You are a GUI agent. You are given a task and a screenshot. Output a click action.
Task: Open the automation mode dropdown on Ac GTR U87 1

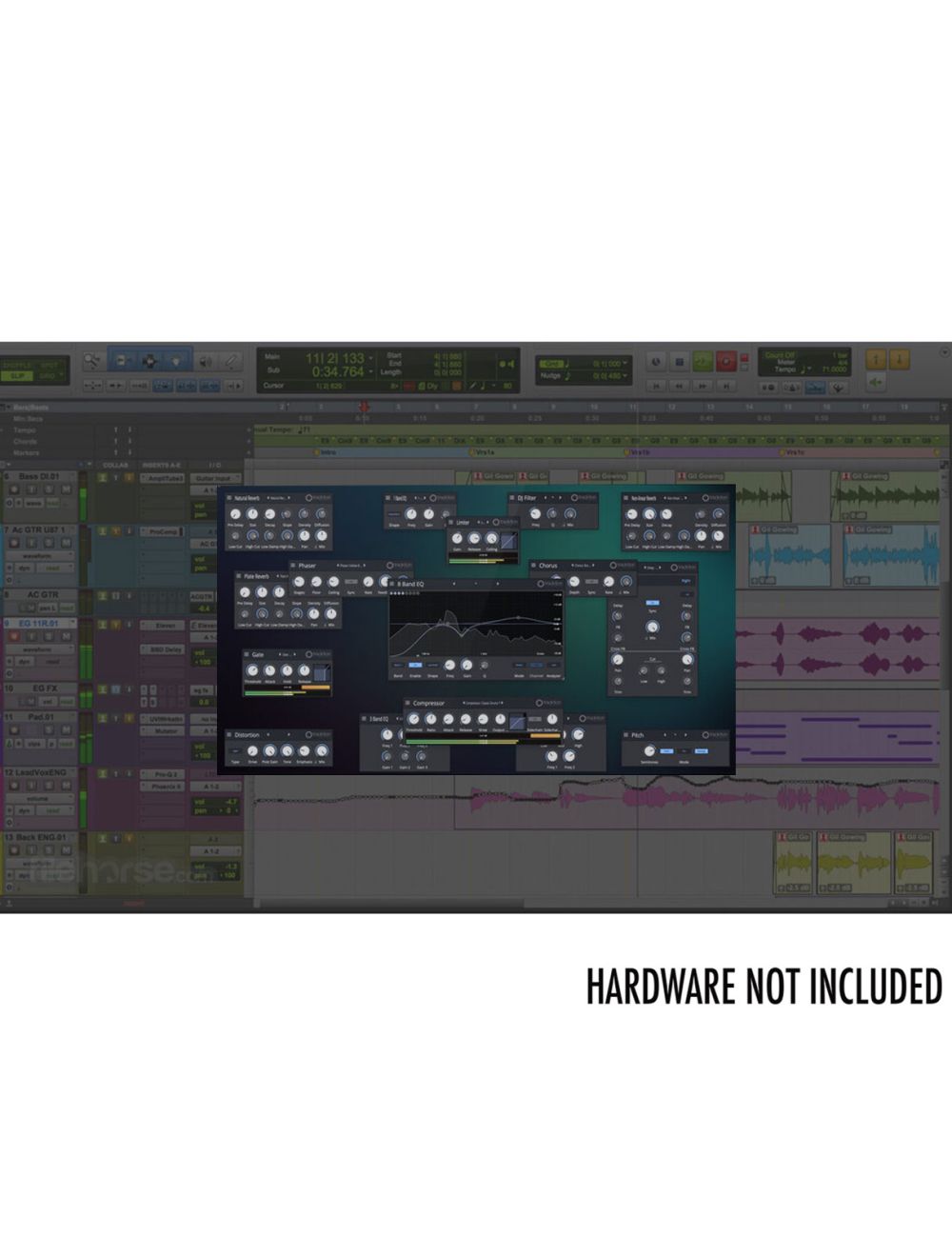(52, 568)
